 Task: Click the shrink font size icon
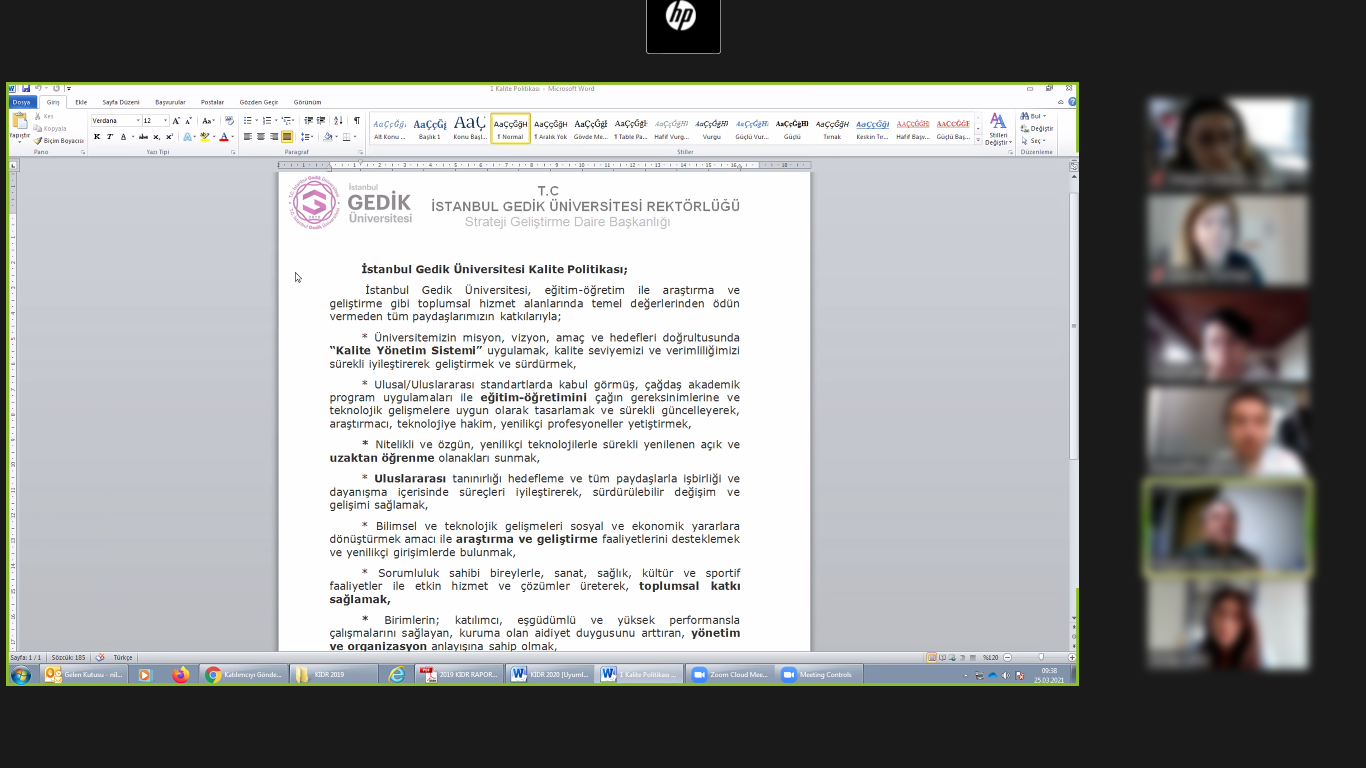pyautogui.click(x=189, y=121)
